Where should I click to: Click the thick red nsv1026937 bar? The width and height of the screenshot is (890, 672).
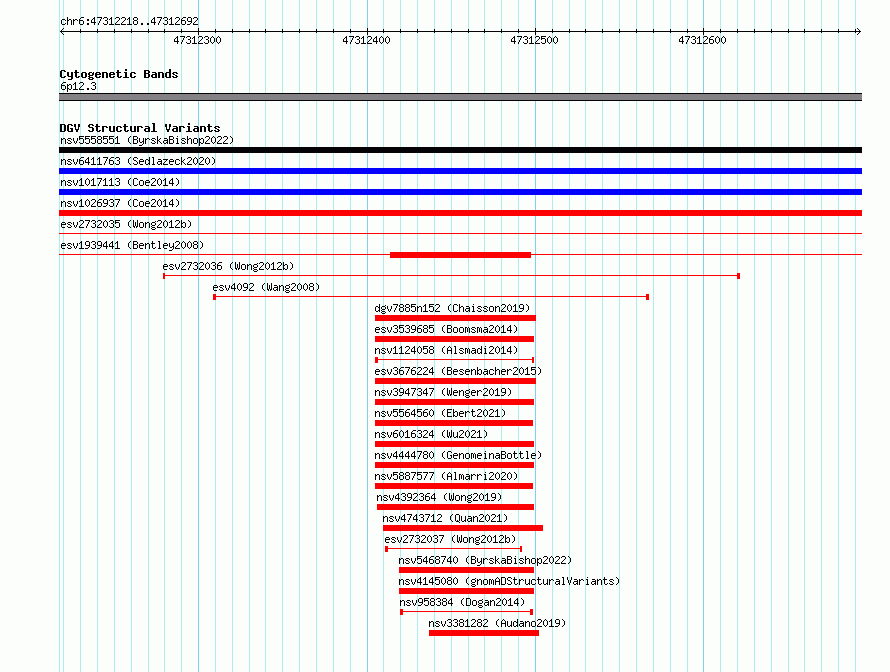460,213
